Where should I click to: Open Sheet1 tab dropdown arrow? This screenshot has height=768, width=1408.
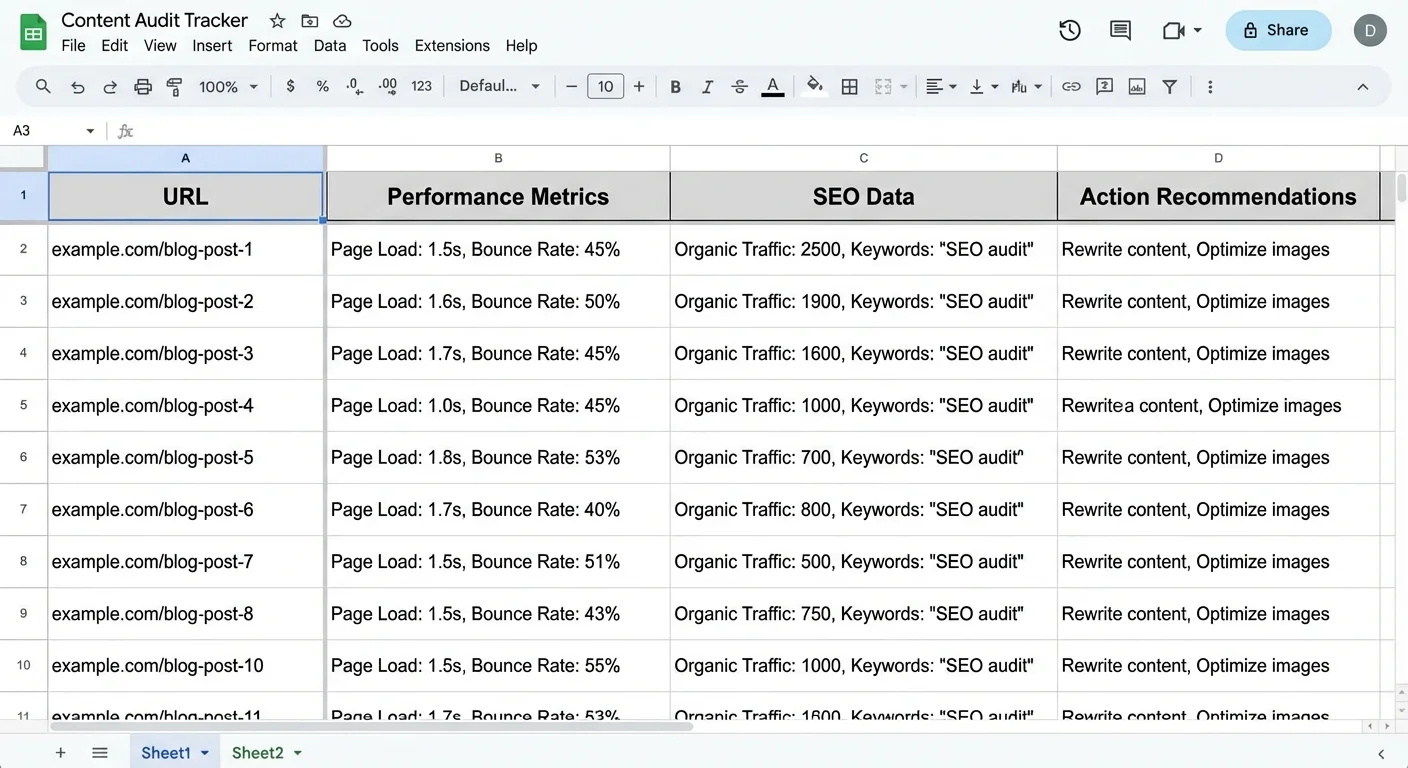pyautogui.click(x=205, y=753)
